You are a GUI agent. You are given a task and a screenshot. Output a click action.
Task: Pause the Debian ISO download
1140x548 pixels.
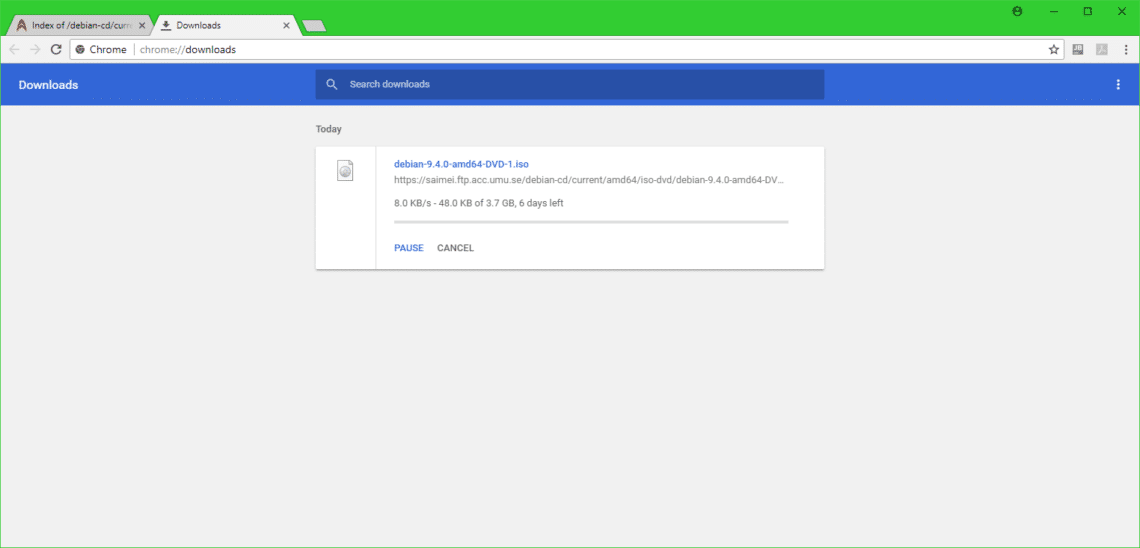(409, 248)
